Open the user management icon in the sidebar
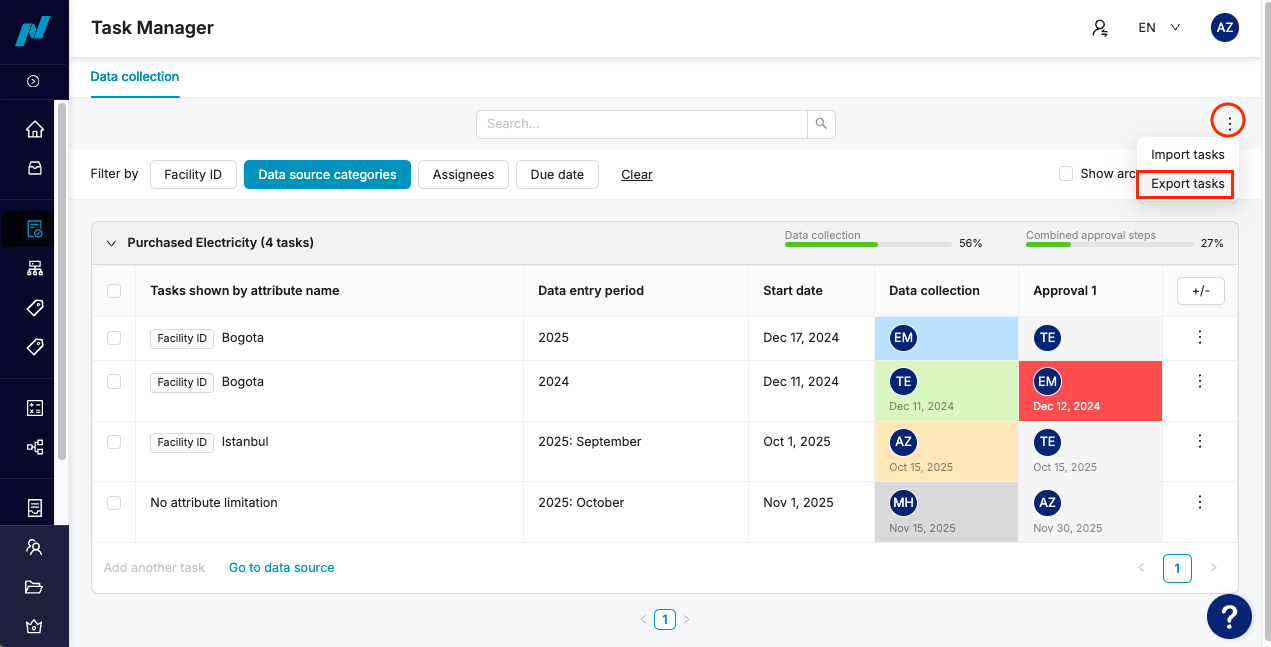 (35, 547)
